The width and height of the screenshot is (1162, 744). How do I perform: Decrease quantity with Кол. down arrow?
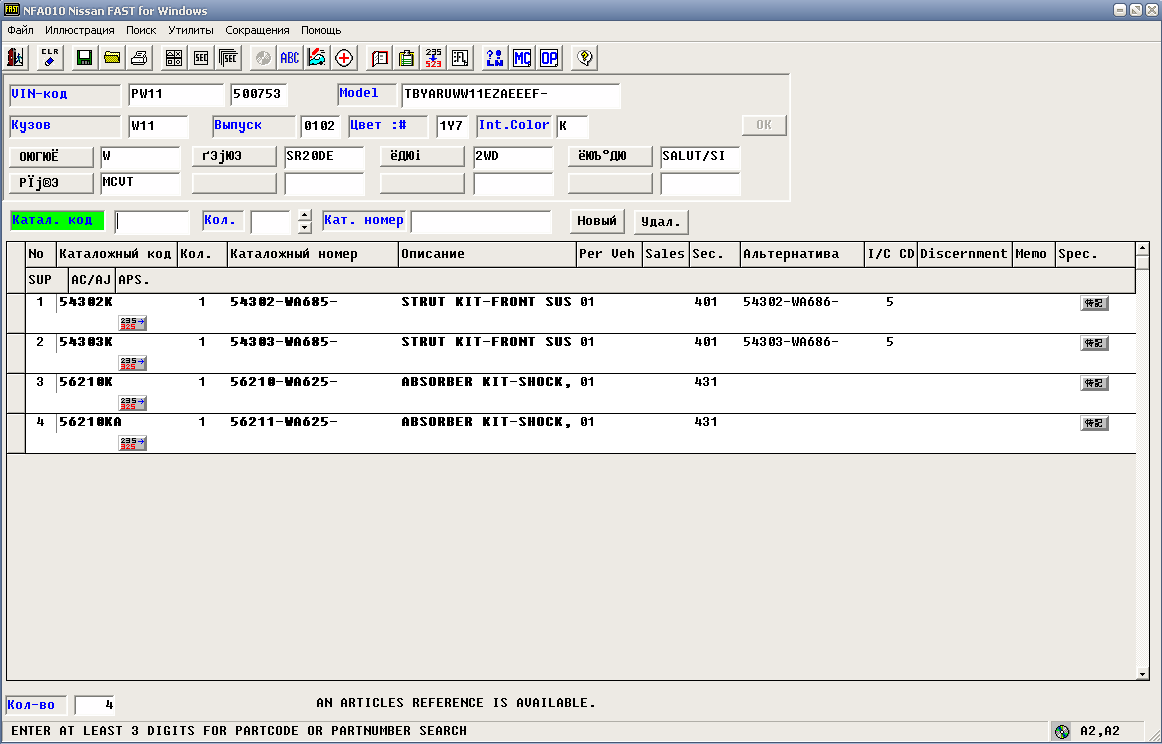[x=305, y=227]
